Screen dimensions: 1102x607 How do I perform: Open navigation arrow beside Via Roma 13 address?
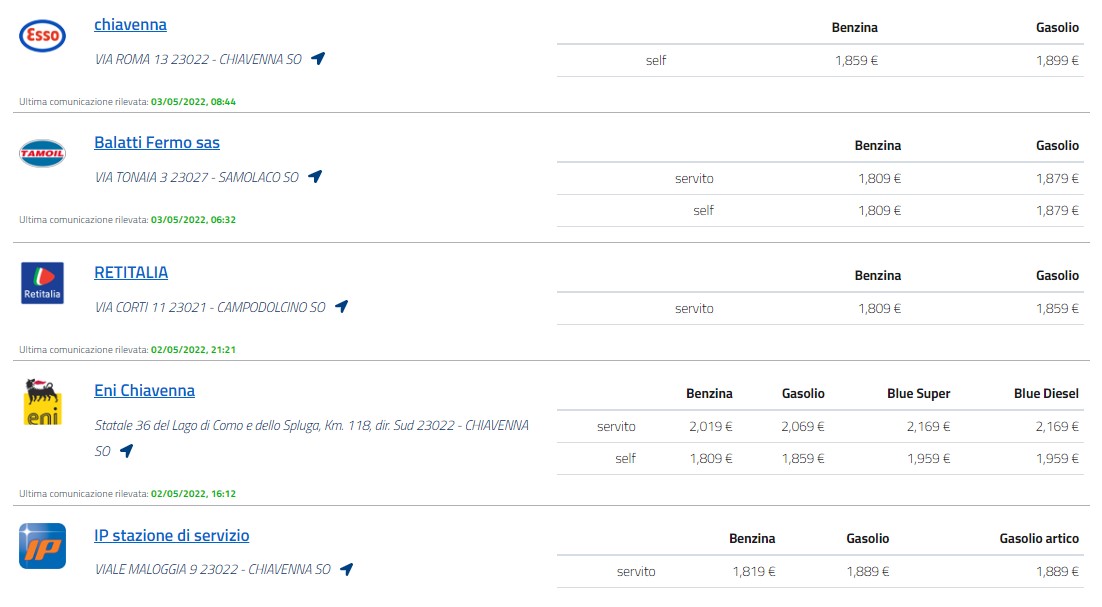tap(318, 58)
